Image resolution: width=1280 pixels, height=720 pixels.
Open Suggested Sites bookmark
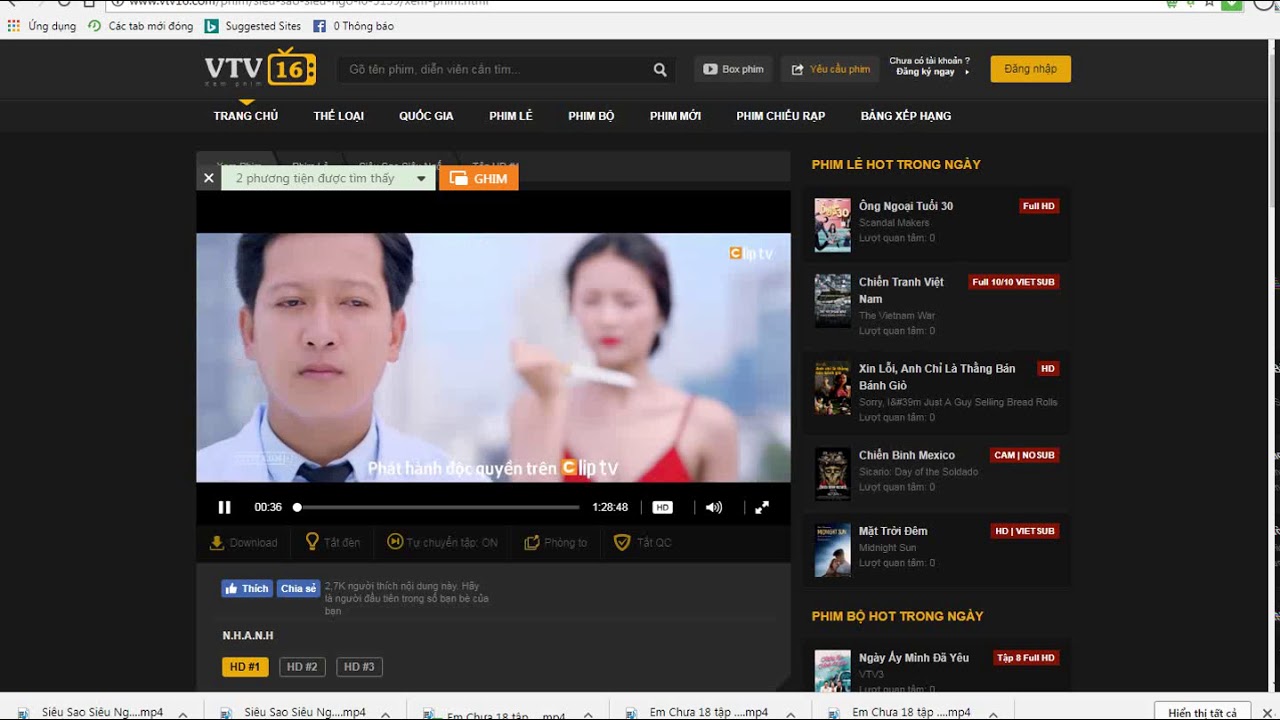(253, 26)
